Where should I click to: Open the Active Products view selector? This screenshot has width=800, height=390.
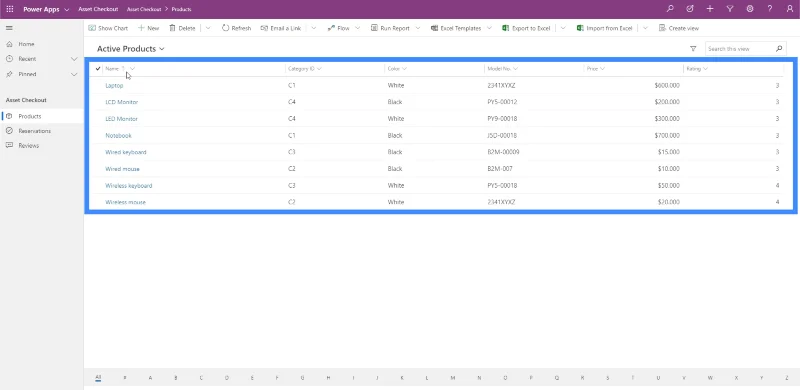131,49
